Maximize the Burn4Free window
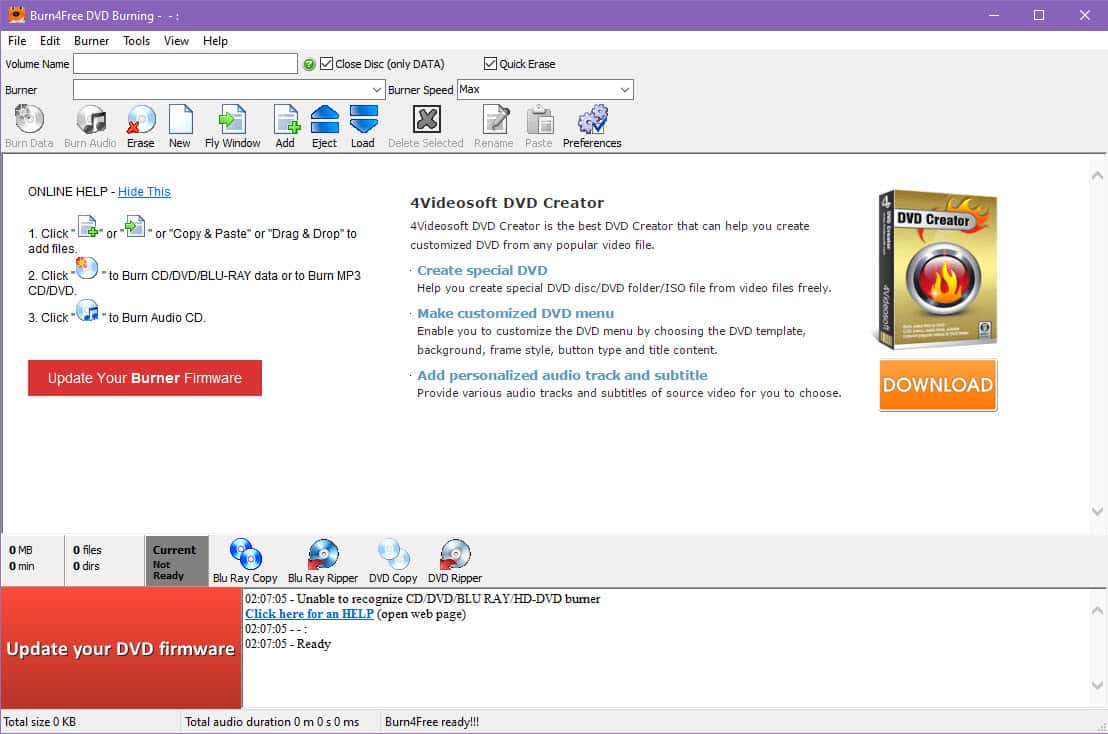 click(x=1039, y=15)
